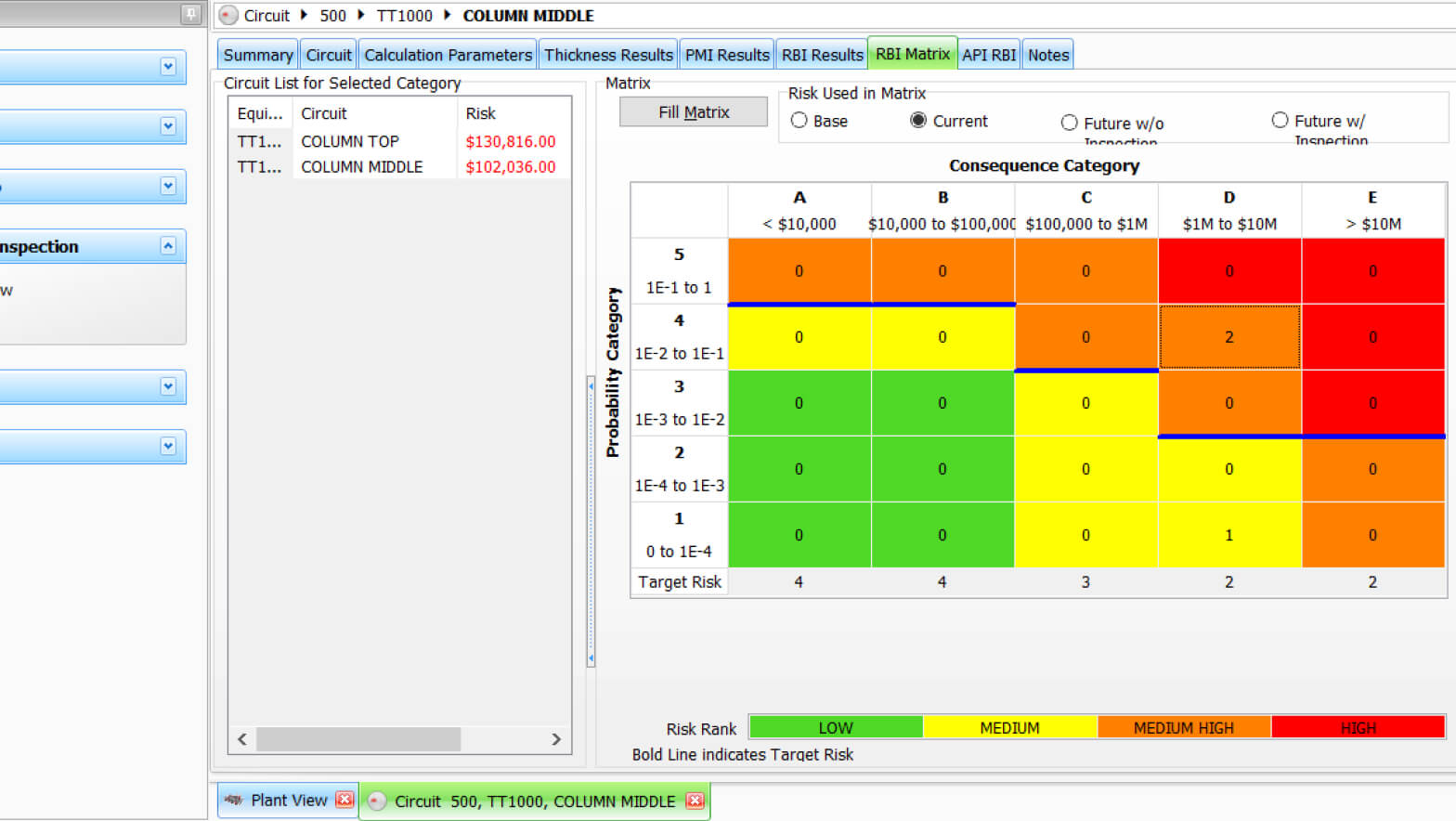
Task: Collapse the Inspection panel in the sidebar
Action: 168,246
